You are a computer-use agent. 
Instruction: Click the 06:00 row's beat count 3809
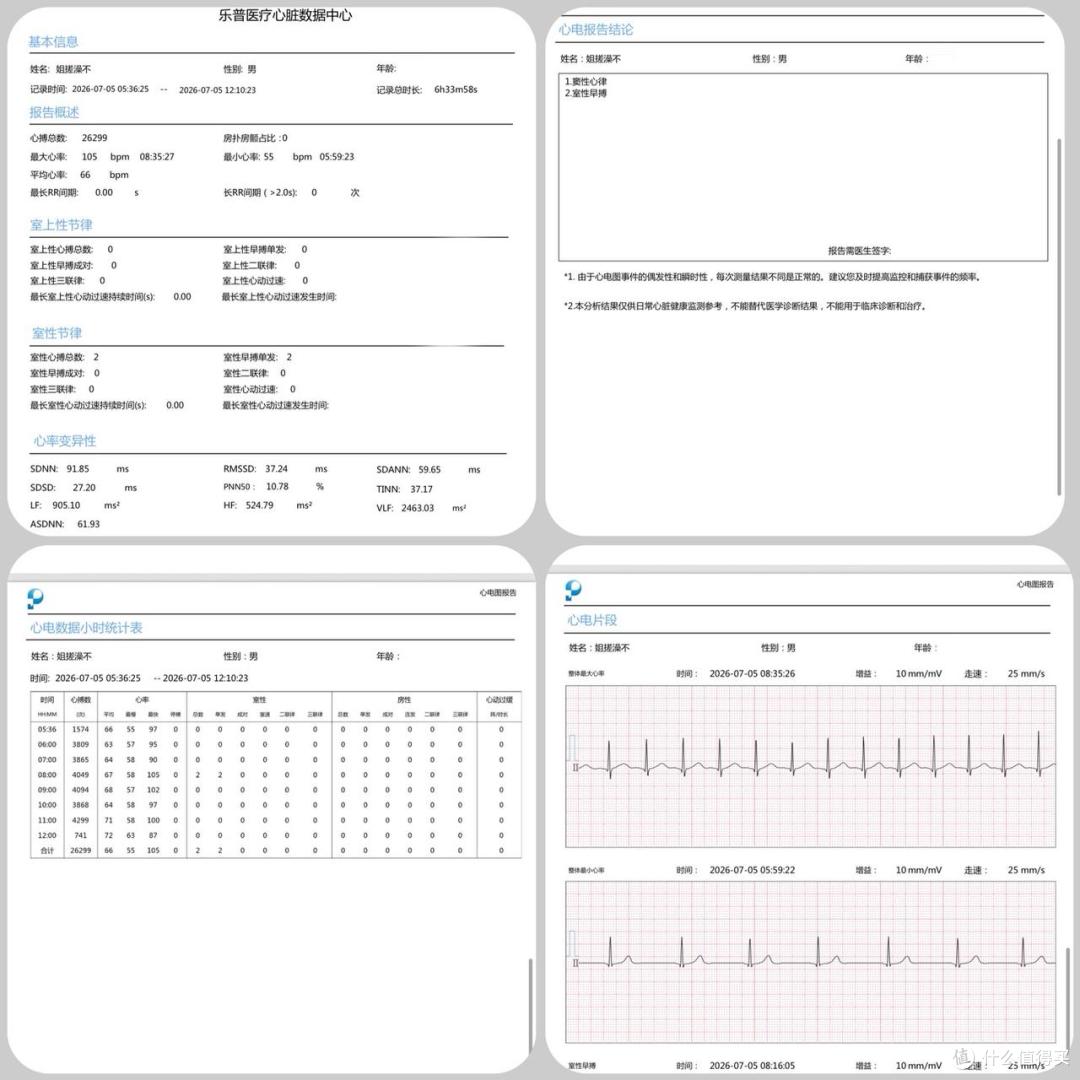point(81,744)
